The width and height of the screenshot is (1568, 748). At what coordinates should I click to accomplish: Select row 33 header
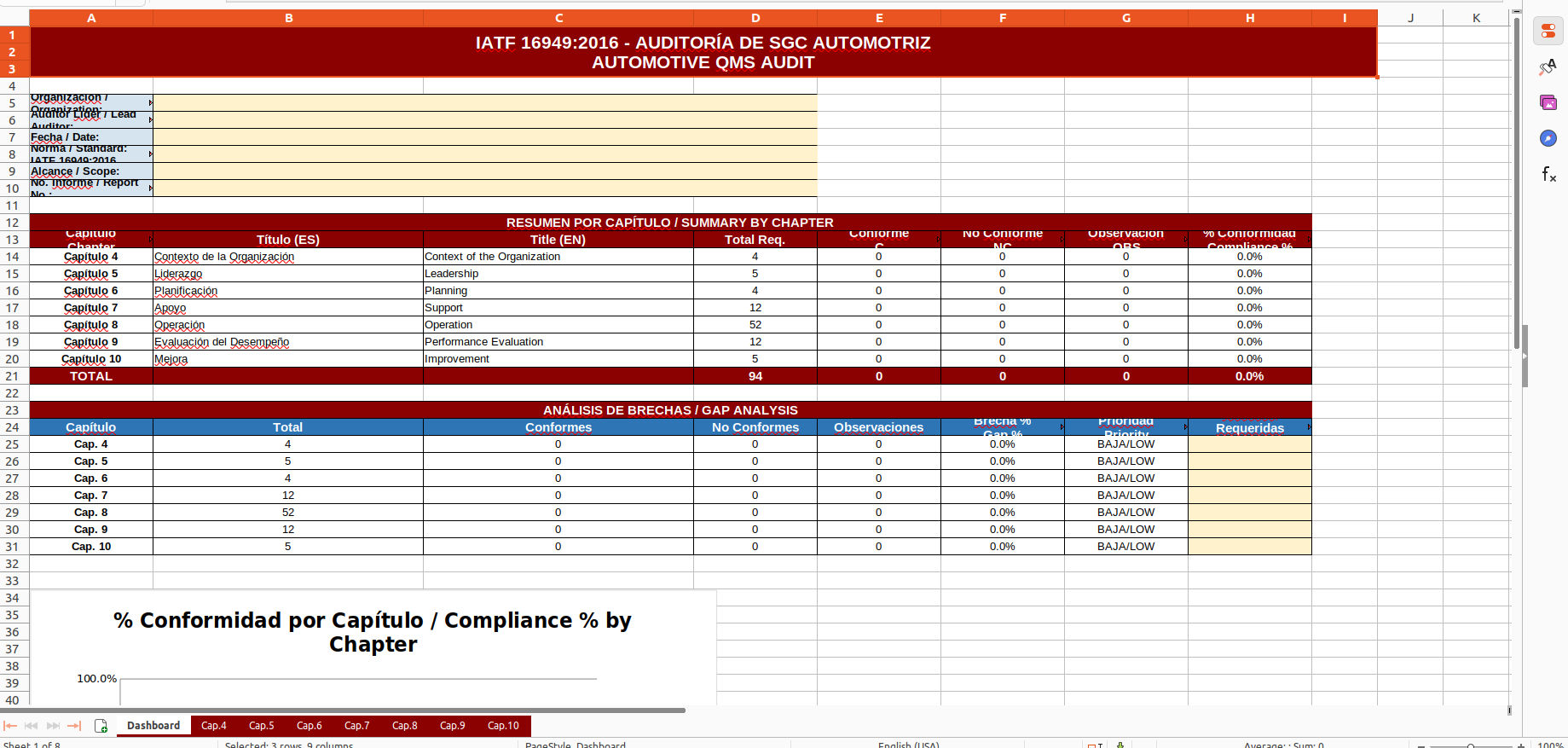[13, 581]
